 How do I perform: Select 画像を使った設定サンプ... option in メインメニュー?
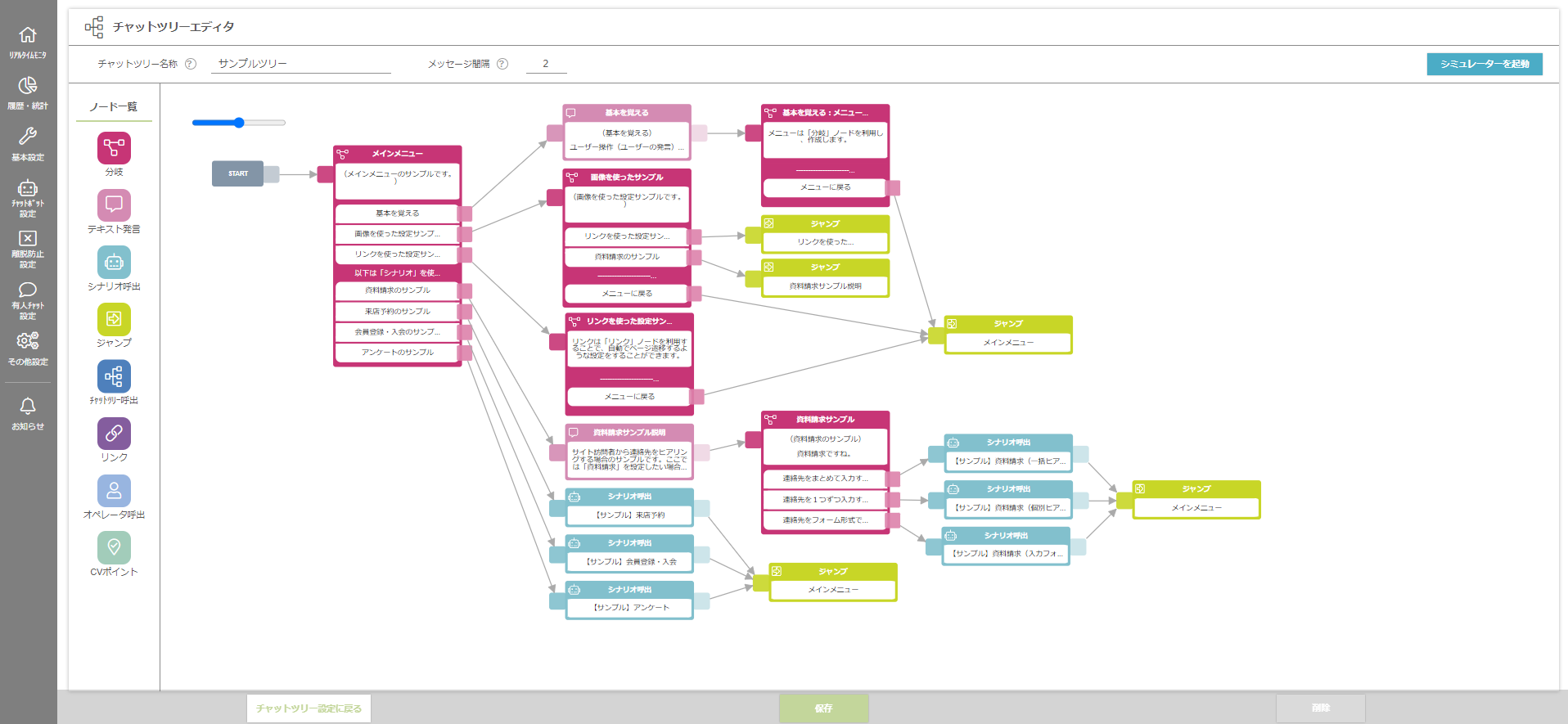pos(397,234)
